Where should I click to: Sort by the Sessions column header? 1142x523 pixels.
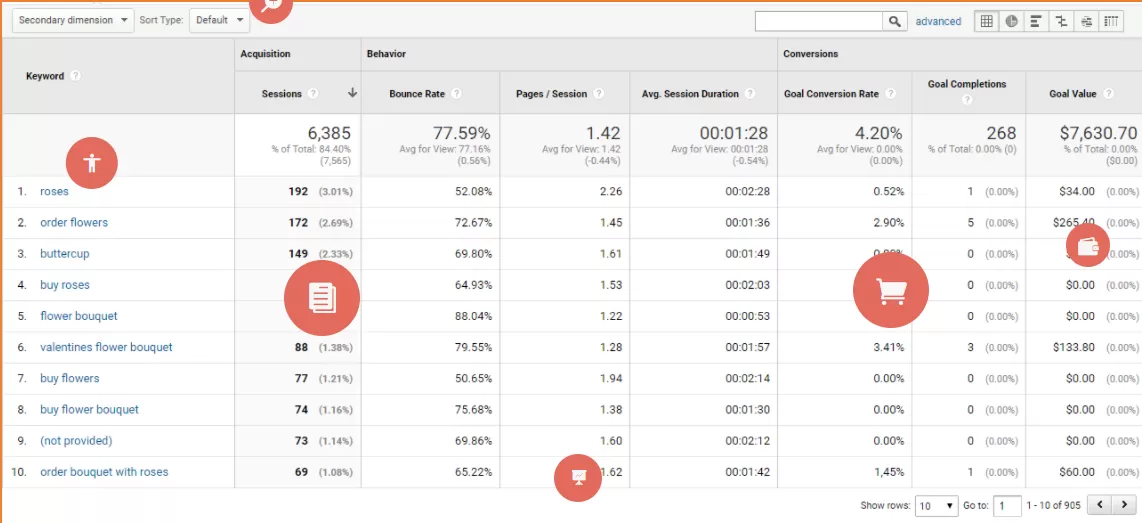click(282, 94)
